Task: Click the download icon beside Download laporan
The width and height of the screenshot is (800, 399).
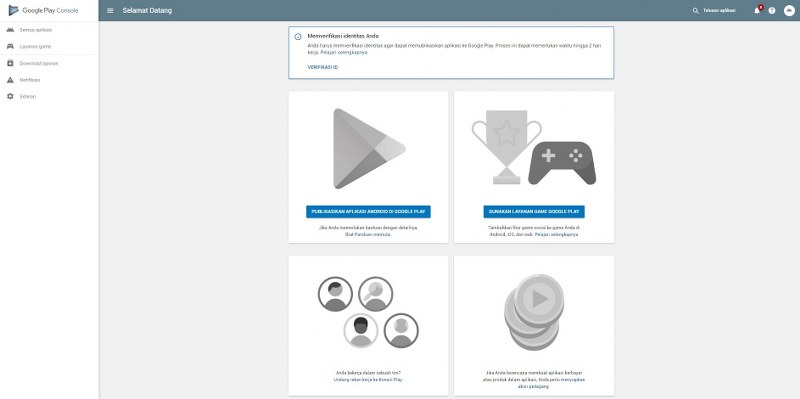Action: [10, 63]
